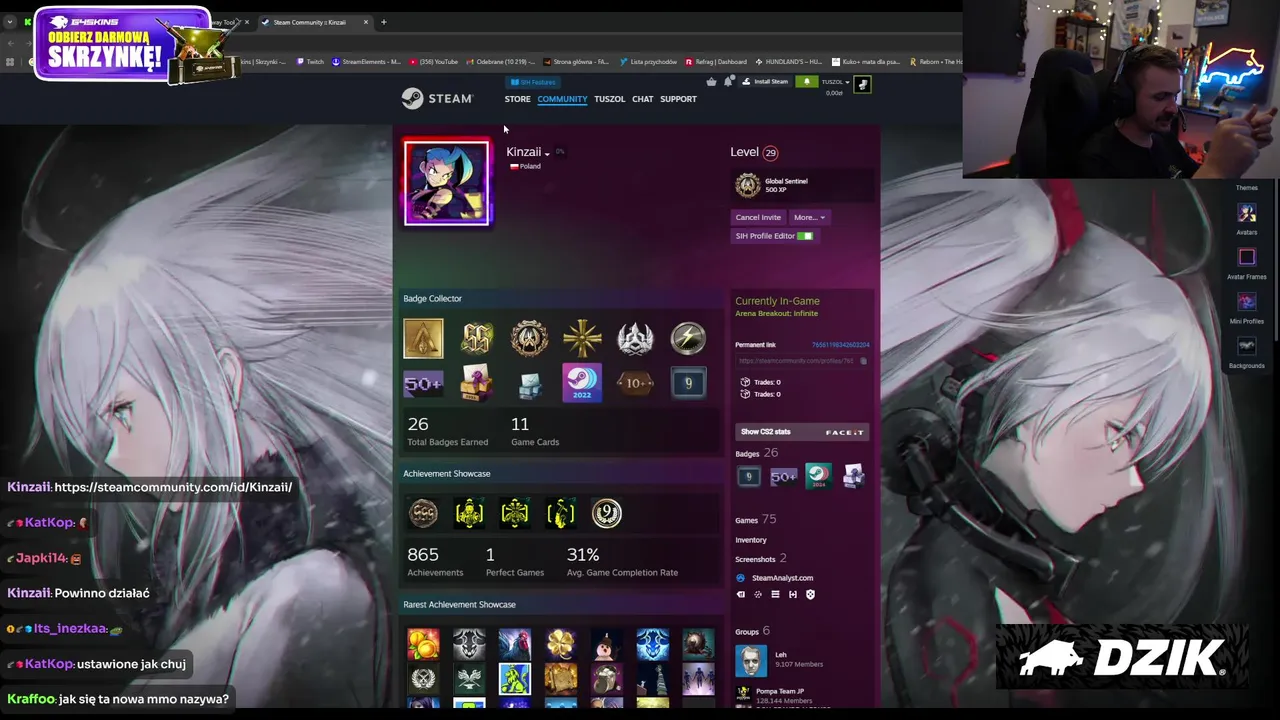Click the four-leaf clover rare achievement

[x=560, y=644]
